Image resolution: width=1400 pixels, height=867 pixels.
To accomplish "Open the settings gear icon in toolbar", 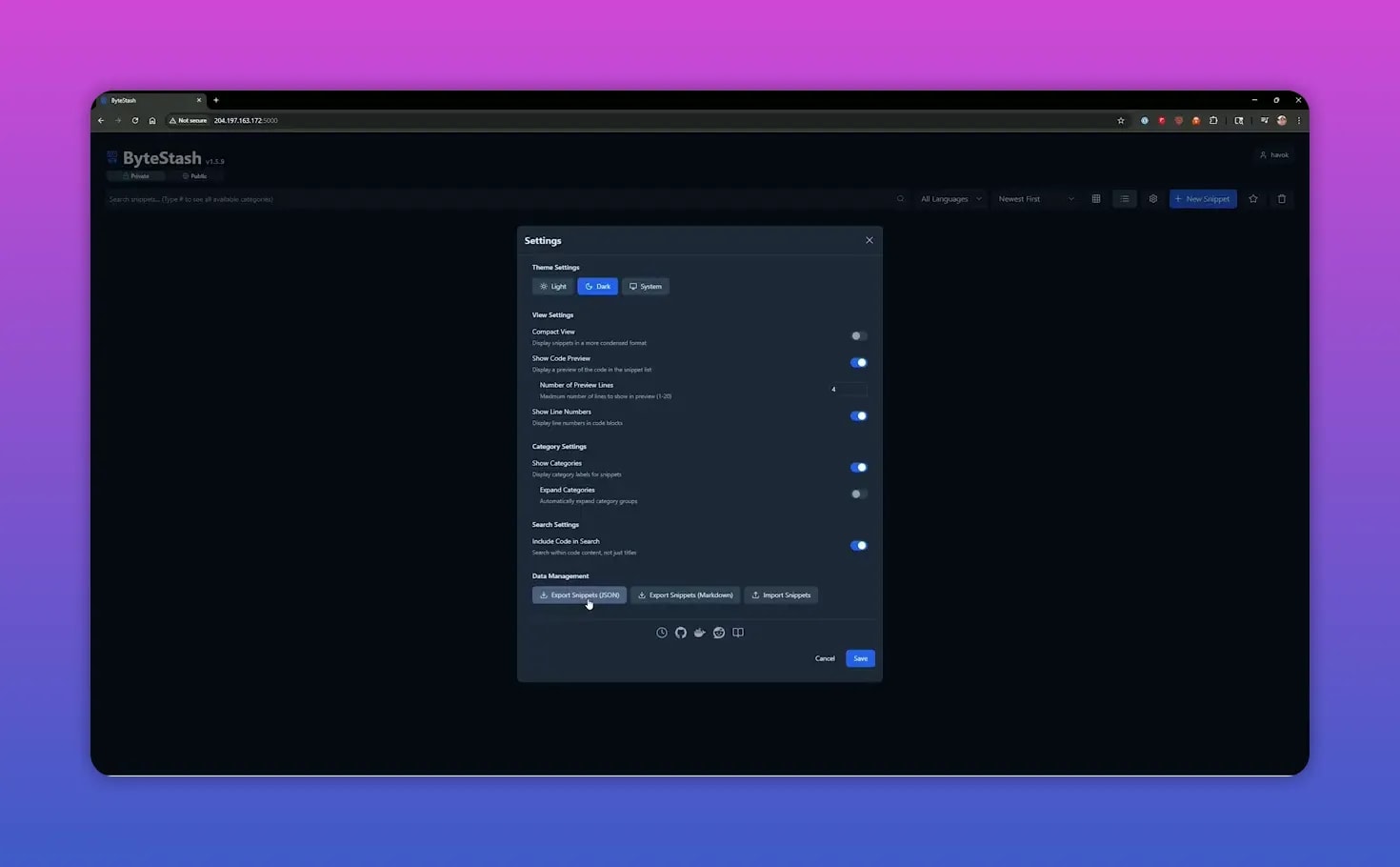I will (1153, 199).
